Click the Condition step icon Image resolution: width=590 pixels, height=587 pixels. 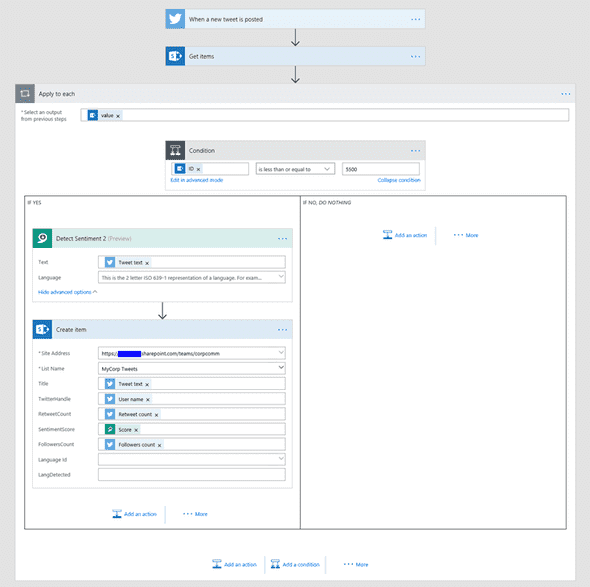click(175, 150)
